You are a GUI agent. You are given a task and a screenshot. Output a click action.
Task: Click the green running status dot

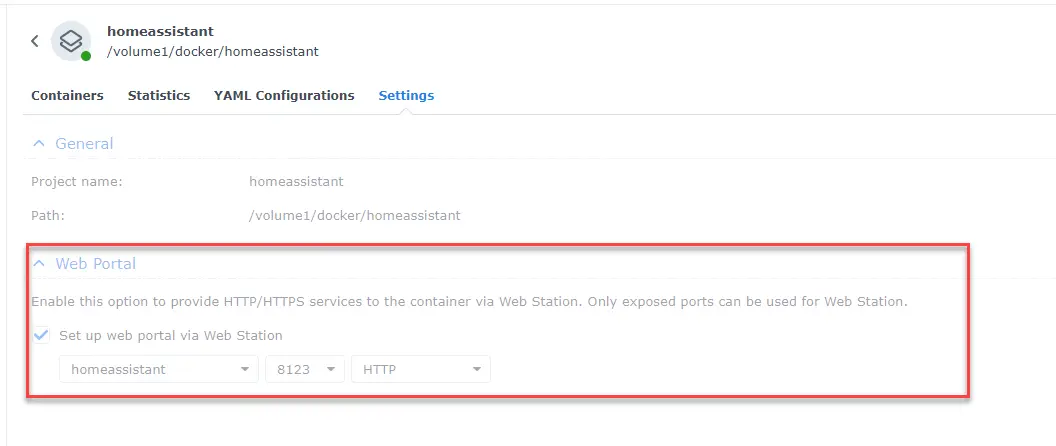pyautogui.click(x=86, y=56)
